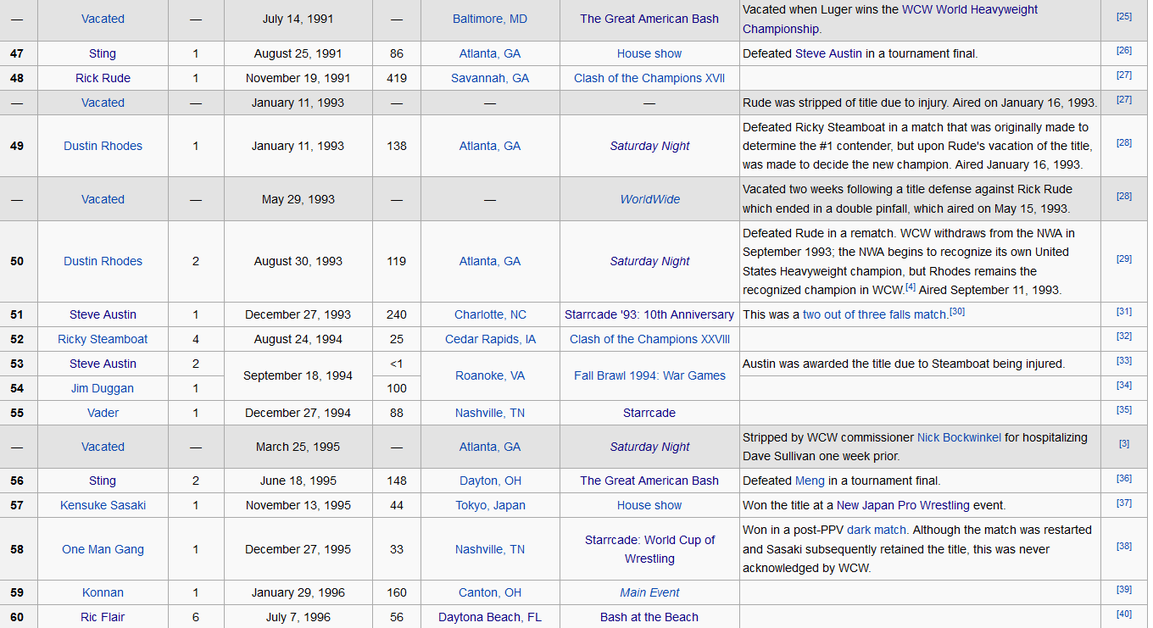Image resolution: width=1153 pixels, height=628 pixels.
Task: Open the New Japan Pro Wrestling link
Action: point(903,506)
